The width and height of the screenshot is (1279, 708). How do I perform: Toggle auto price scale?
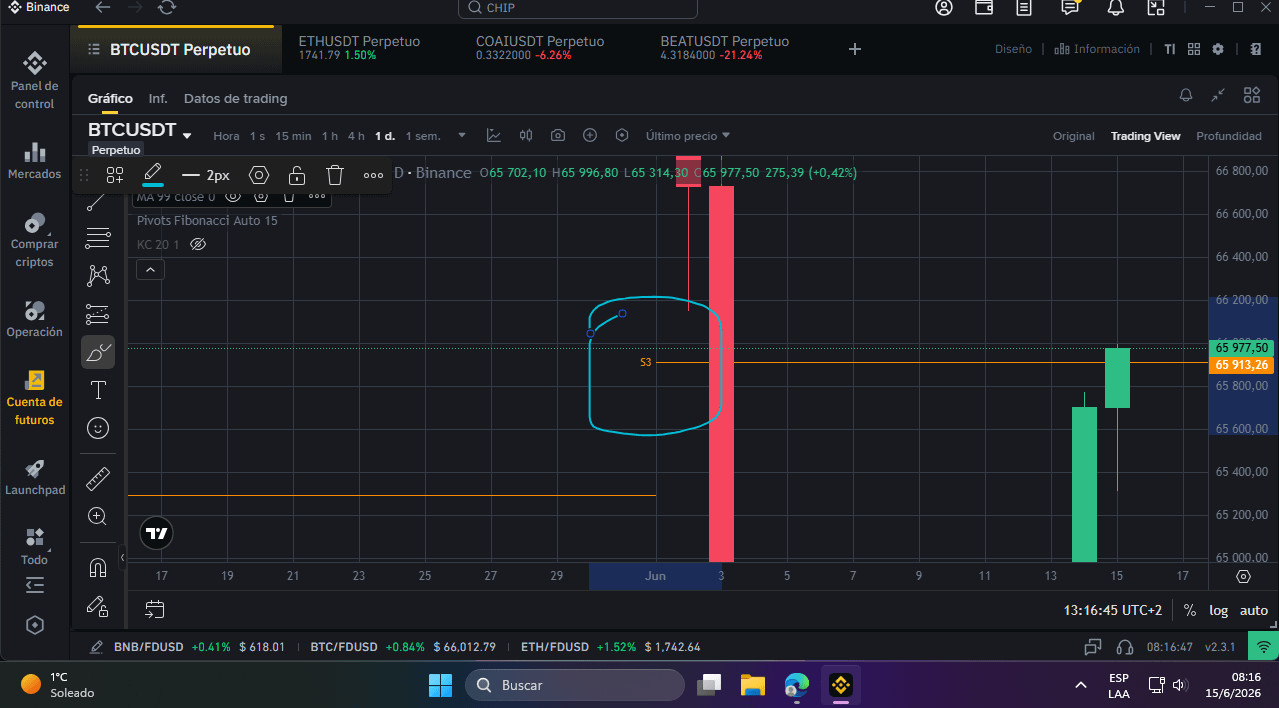point(1254,610)
